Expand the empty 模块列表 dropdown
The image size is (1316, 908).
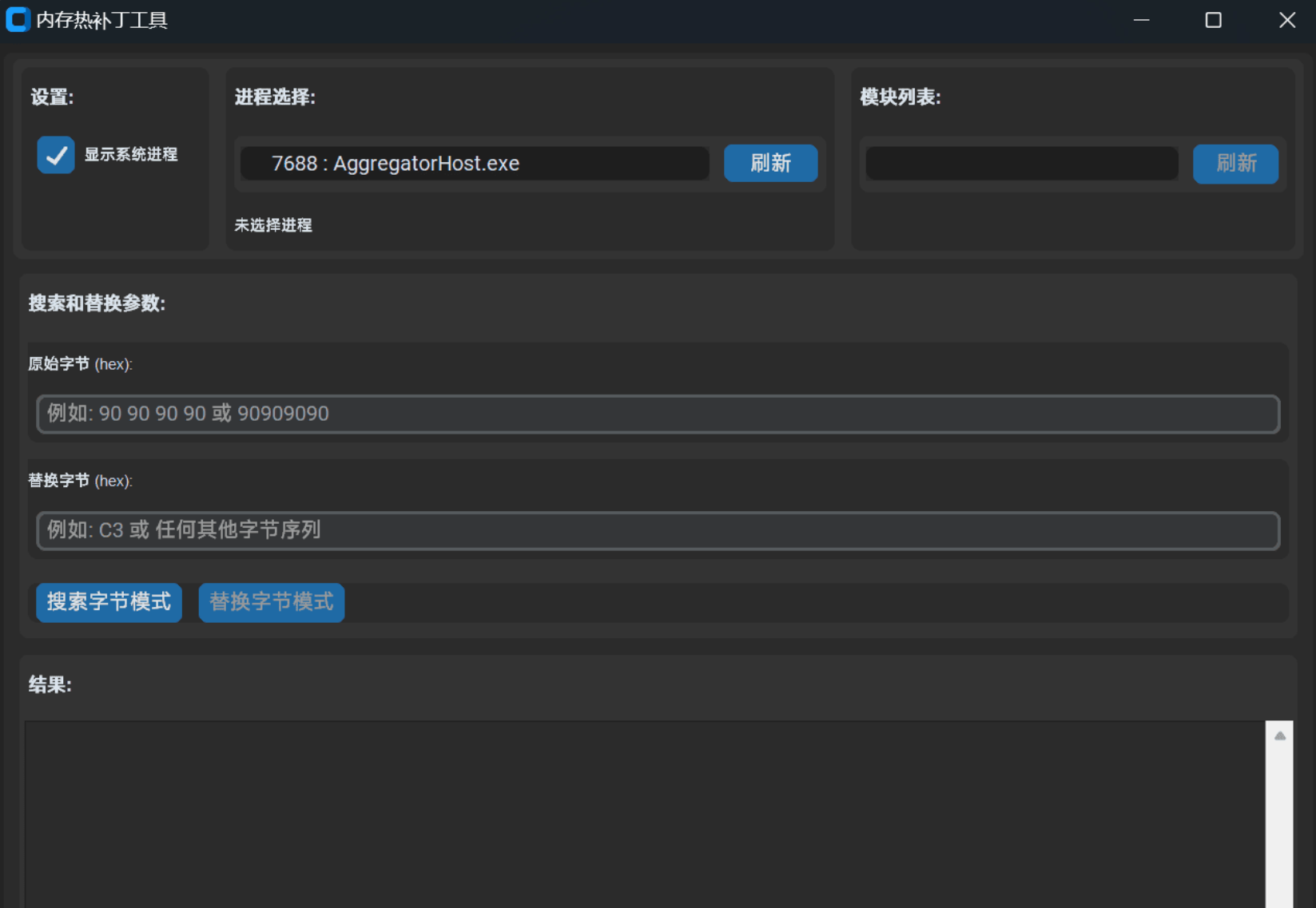tap(1021, 164)
